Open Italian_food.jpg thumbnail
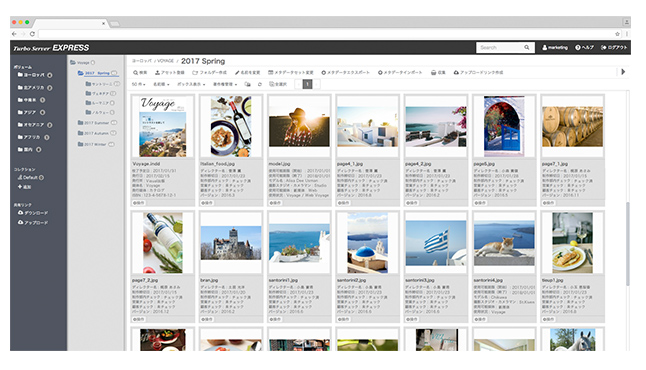Image resolution: width=646 pixels, height=370 pixels. point(231,126)
